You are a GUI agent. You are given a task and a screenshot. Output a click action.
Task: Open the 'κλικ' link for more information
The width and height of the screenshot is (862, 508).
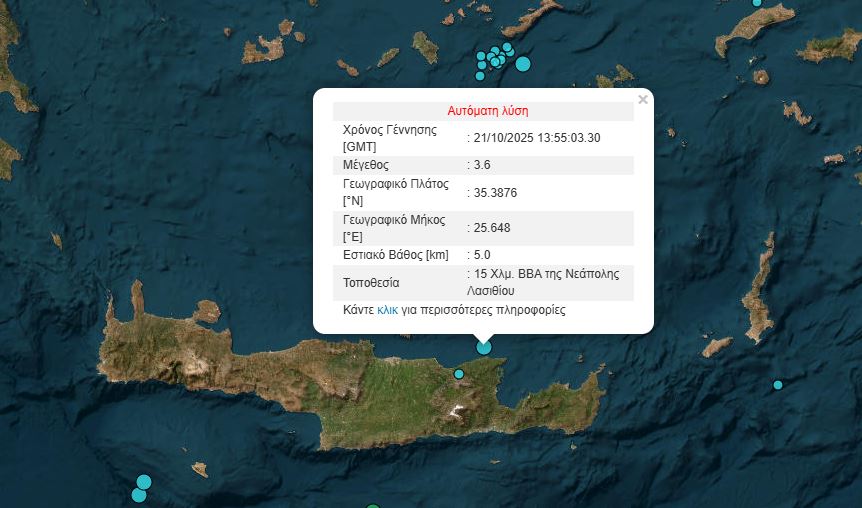click(387, 310)
